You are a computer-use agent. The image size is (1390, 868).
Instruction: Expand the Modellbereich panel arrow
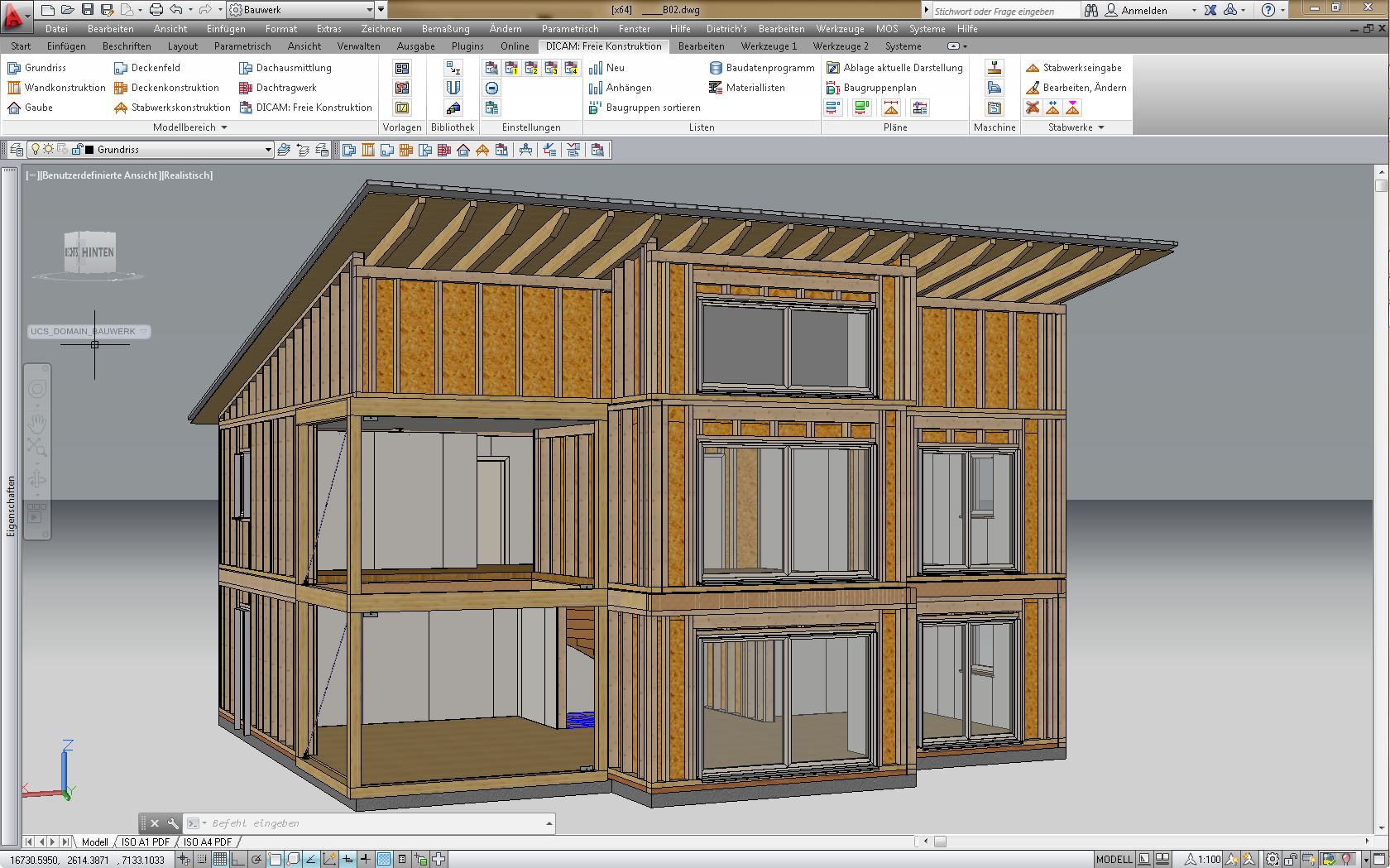click(x=224, y=127)
